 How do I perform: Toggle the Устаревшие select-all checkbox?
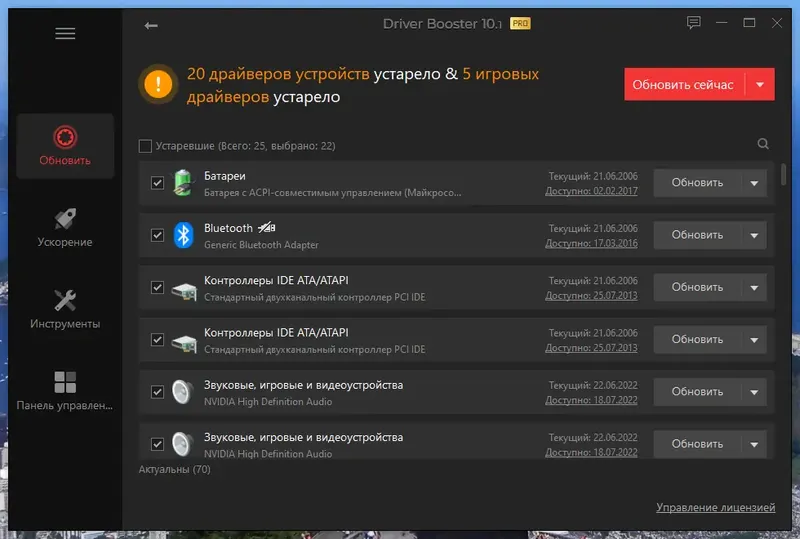pos(145,146)
